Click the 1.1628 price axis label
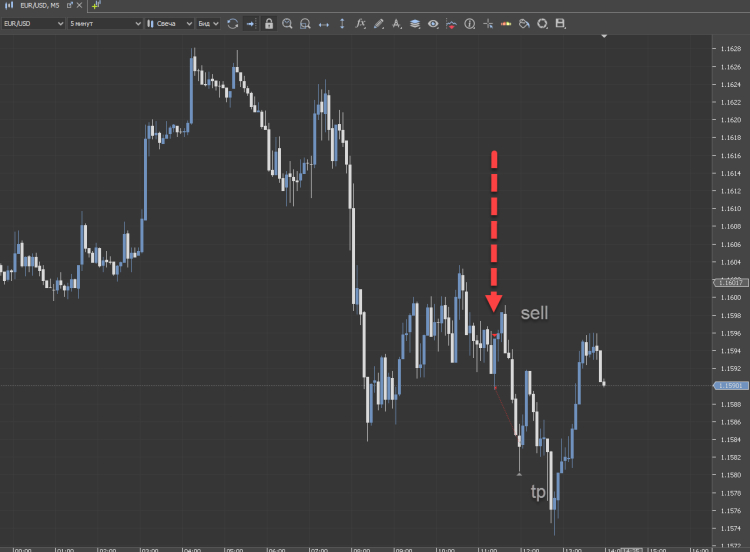The height and width of the screenshot is (552, 750). [x=730, y=49]
